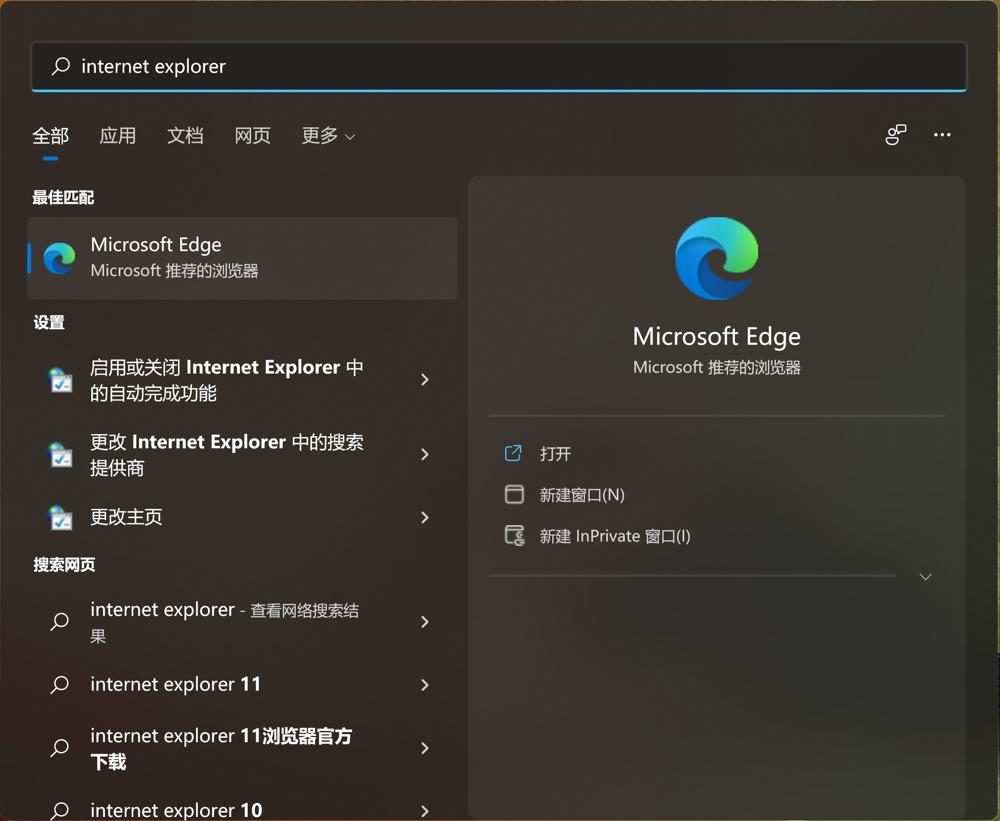Switch to the 应用 tab
Screen dimensions: 1000x821
pos(117,136)
